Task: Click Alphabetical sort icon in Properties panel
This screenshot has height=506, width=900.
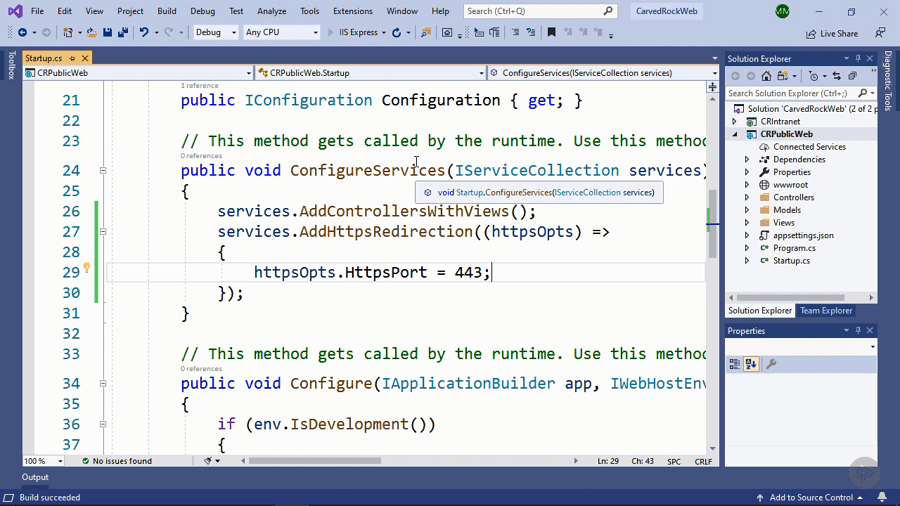Action: coord(751,364)
